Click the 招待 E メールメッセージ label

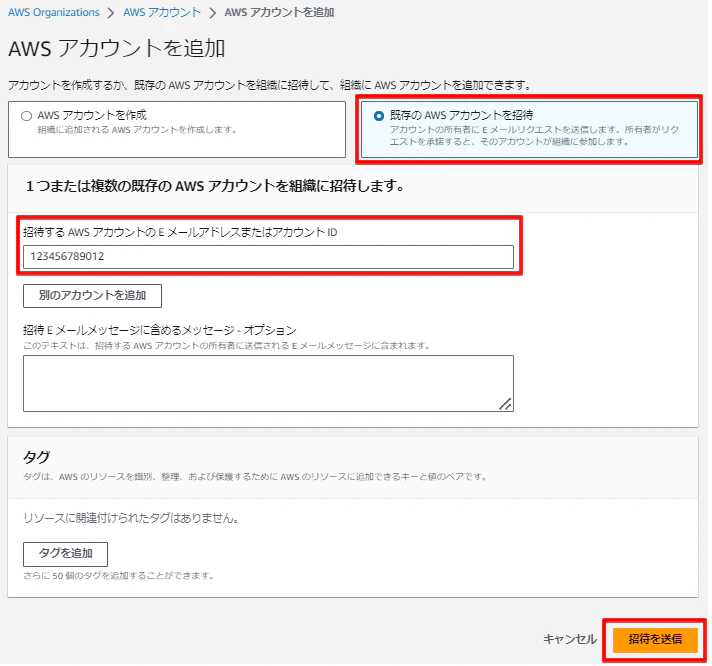[160, 330]
